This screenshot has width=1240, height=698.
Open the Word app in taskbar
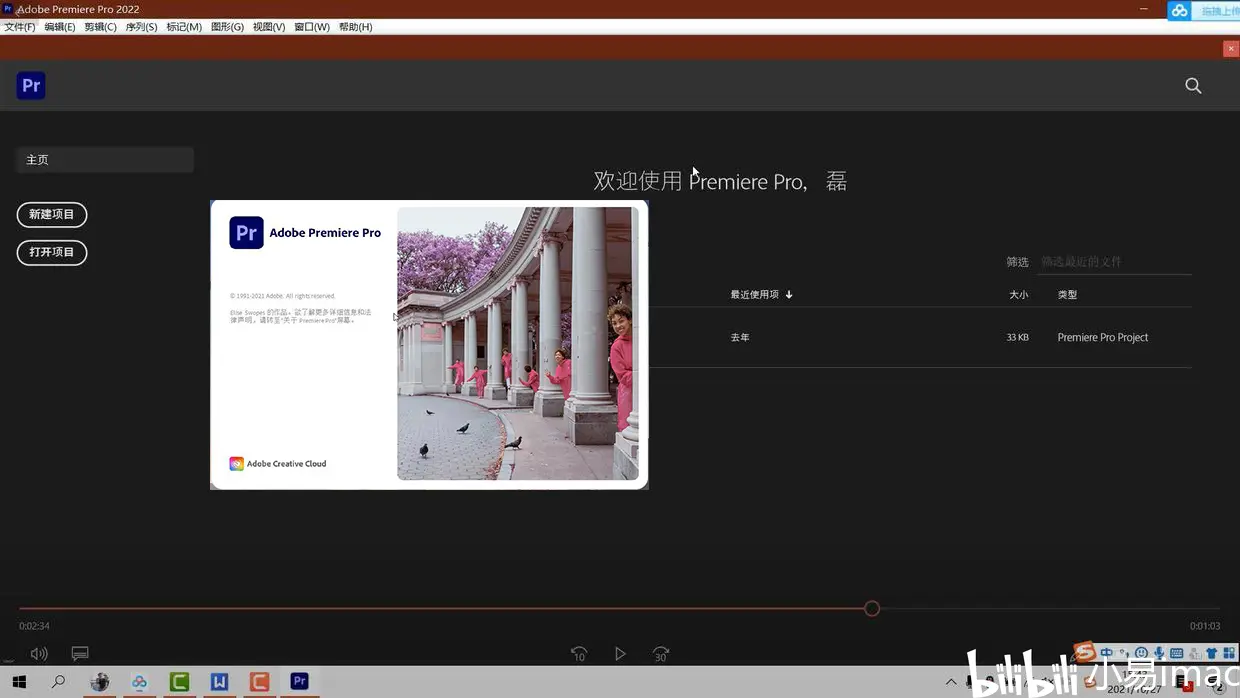pyautogui.click(x=219, y=682)
